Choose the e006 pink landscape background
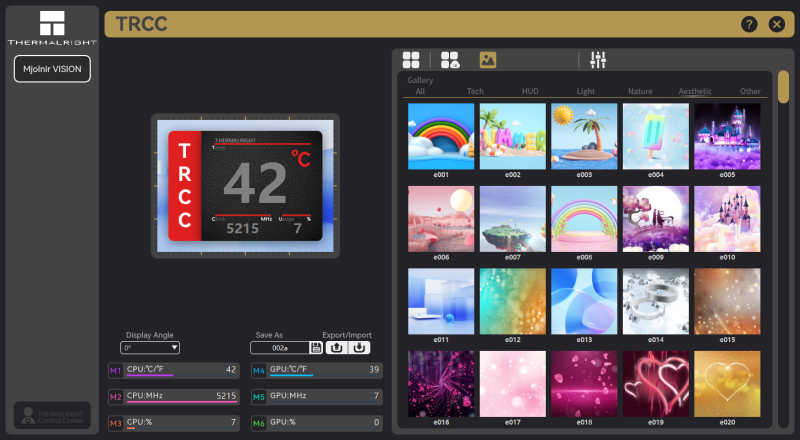The height and width of the screenshot is (440, 800). (441, 219)
